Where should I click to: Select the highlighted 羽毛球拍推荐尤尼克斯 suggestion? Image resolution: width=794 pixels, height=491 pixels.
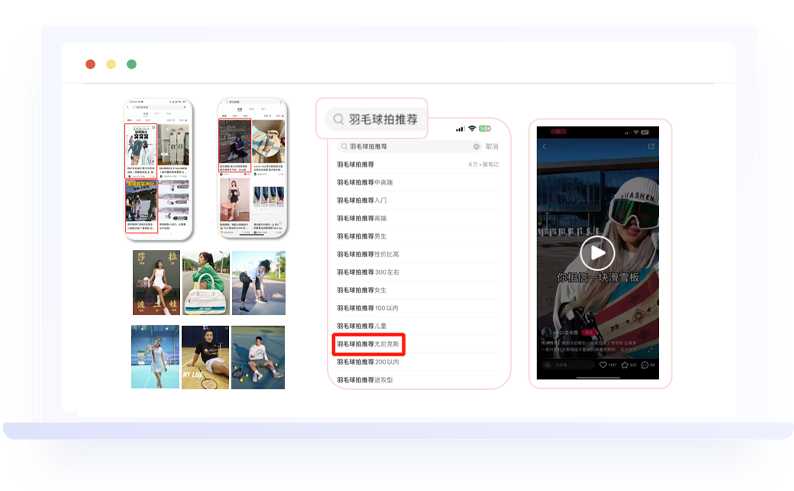(x=369, y=344)
